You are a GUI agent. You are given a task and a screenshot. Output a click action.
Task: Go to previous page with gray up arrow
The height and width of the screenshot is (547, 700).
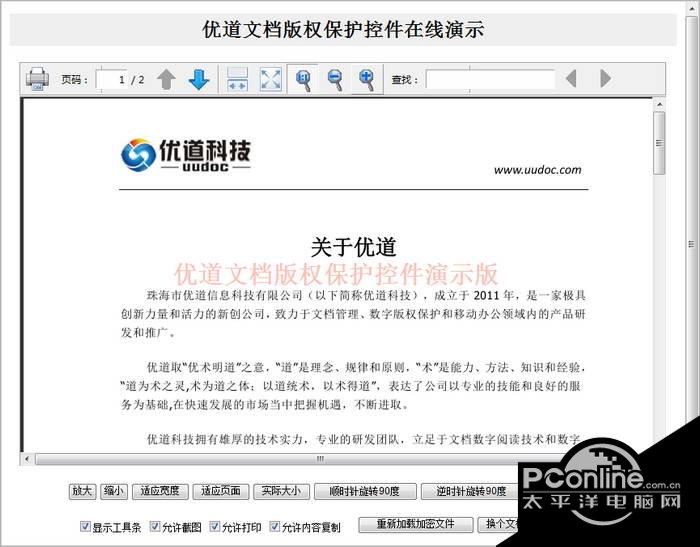166,79
